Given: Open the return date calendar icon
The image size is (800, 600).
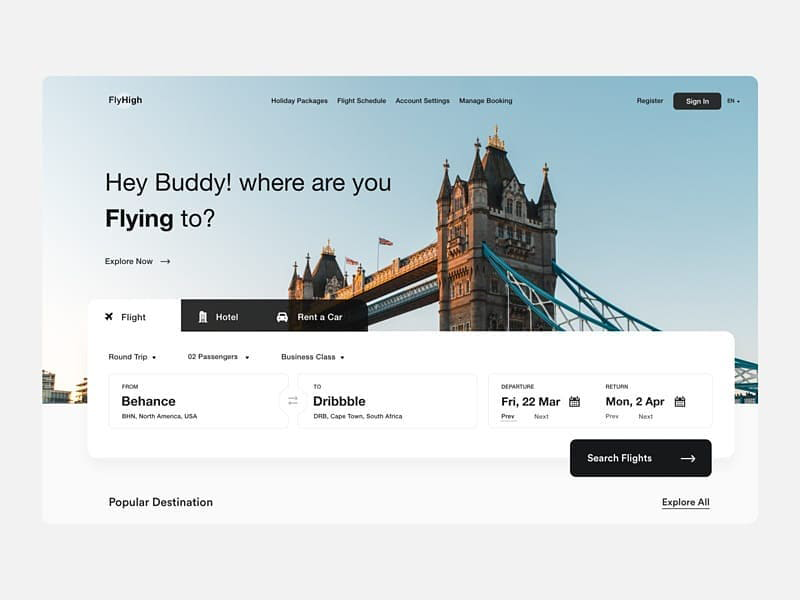Looking at the screenshot, I should pos(680,402).
